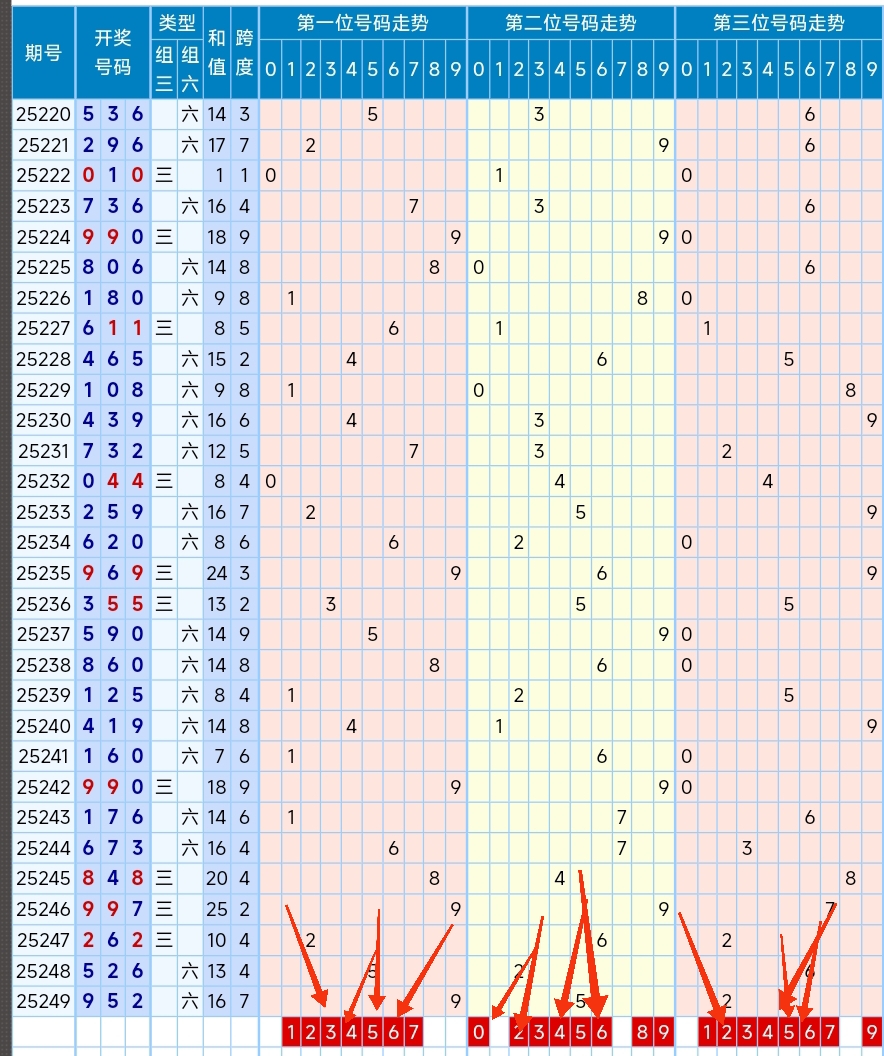Select red box 3 under 第二位号码走势
This screenshot has height=1056, width=884.
(539, 1031)
